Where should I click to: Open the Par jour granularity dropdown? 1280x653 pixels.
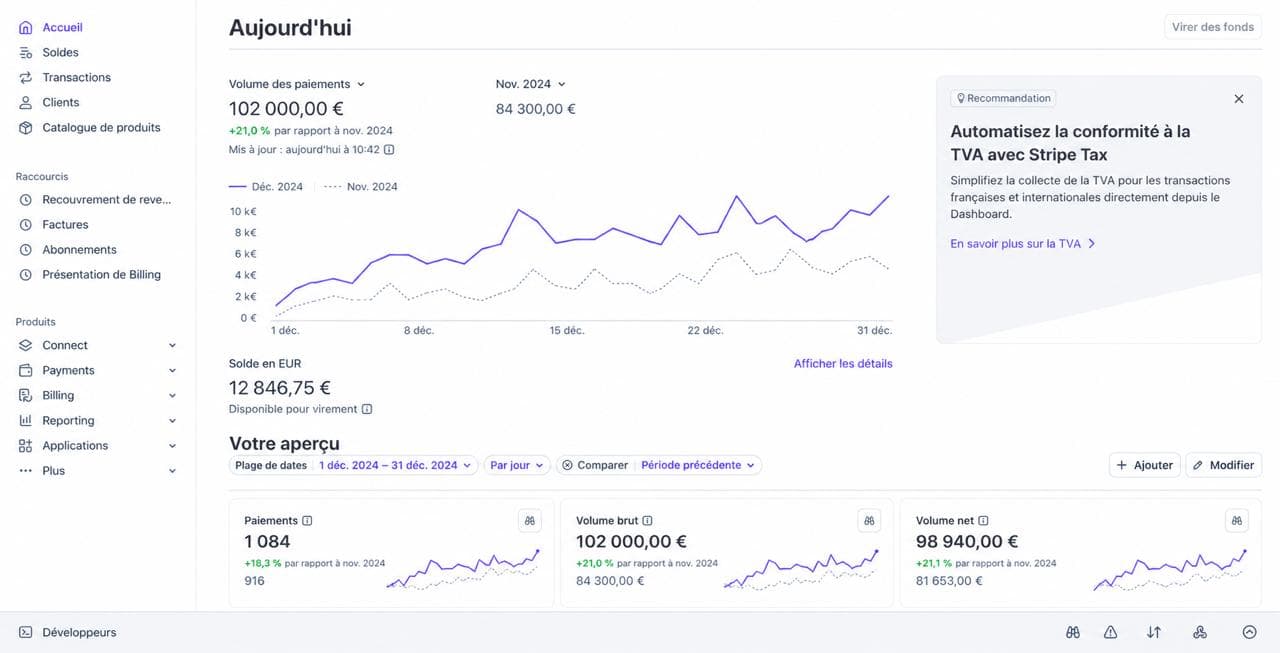click(517, 465)
